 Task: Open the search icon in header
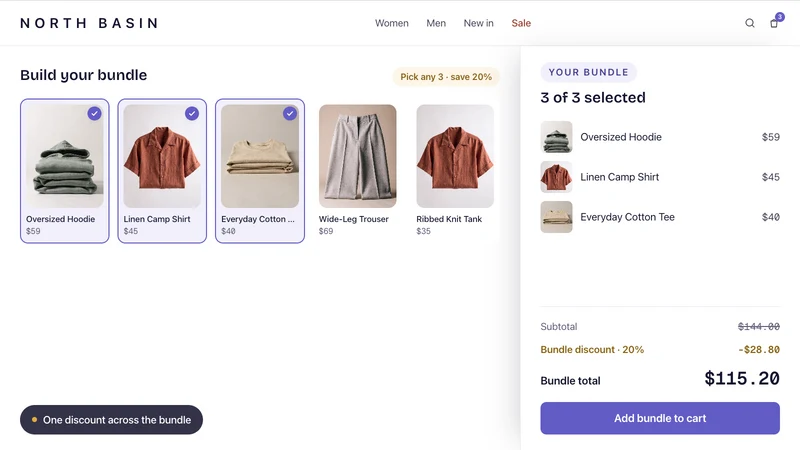pyautogui.click(x=749, y=23)
